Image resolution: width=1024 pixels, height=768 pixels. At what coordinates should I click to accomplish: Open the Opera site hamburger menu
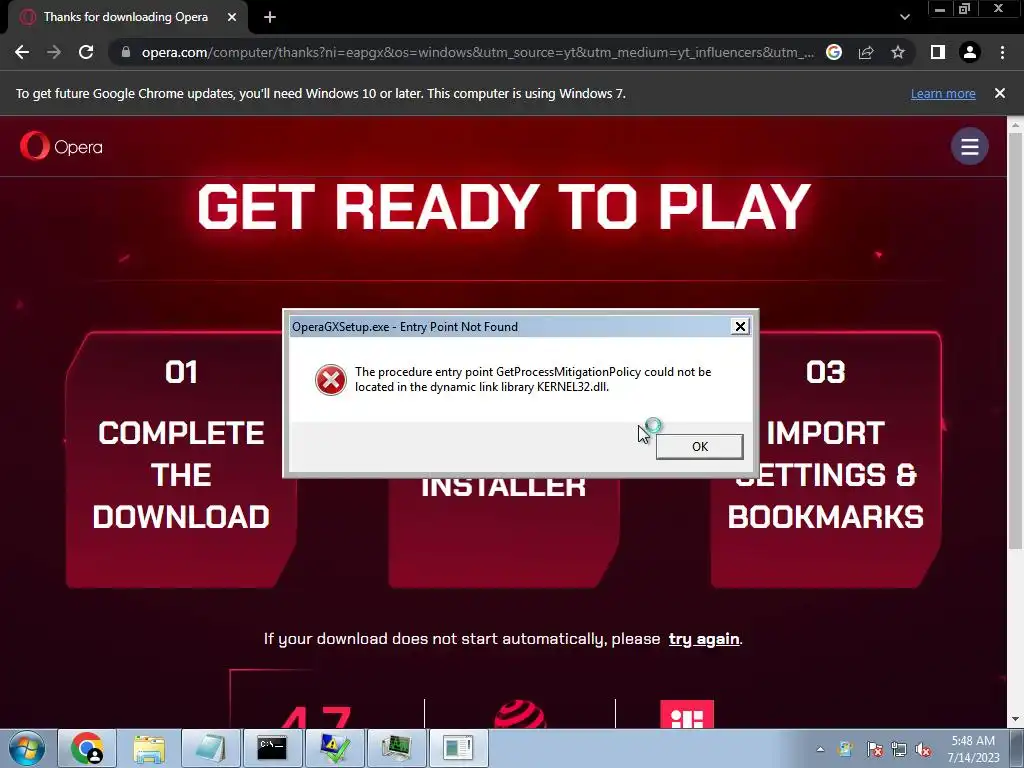(970, 146)
